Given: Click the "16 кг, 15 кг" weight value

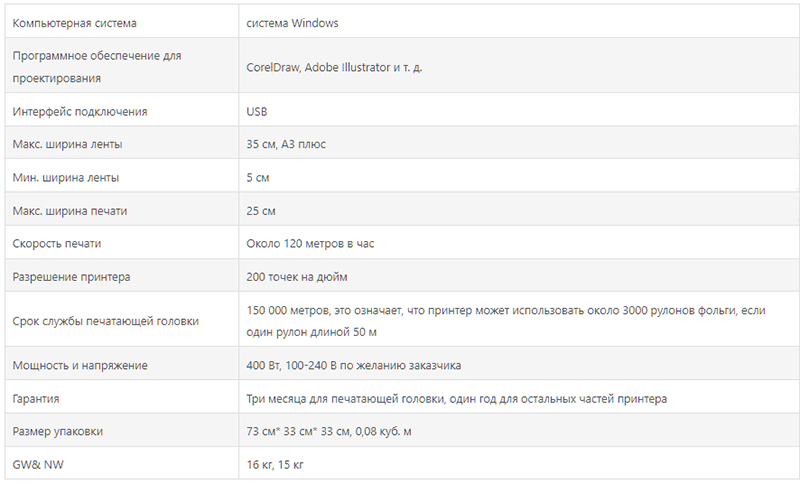Looking at the screenshot, I should click(x=274, y=464).
